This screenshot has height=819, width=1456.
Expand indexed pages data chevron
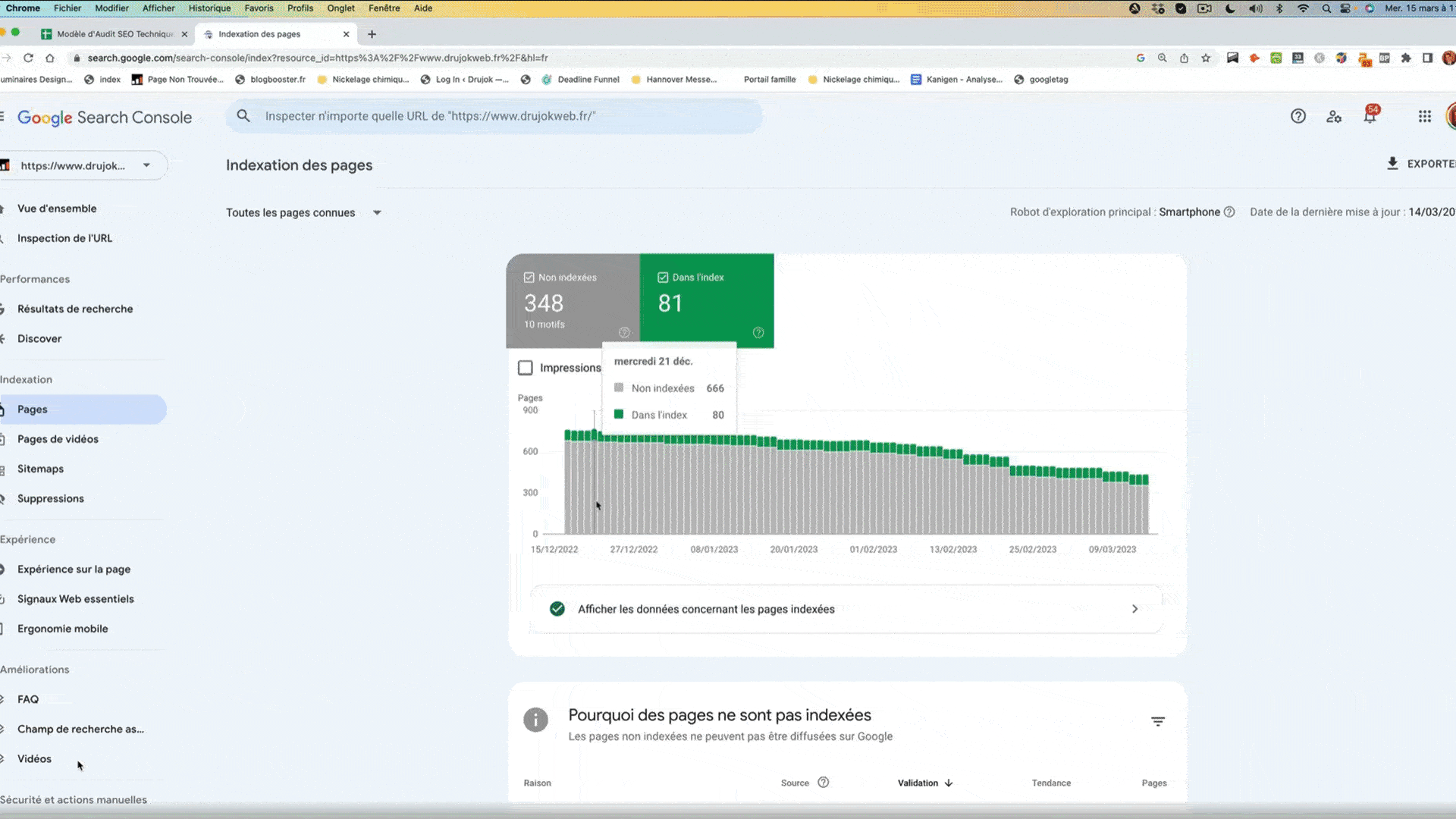click(x=1134, y=609)
